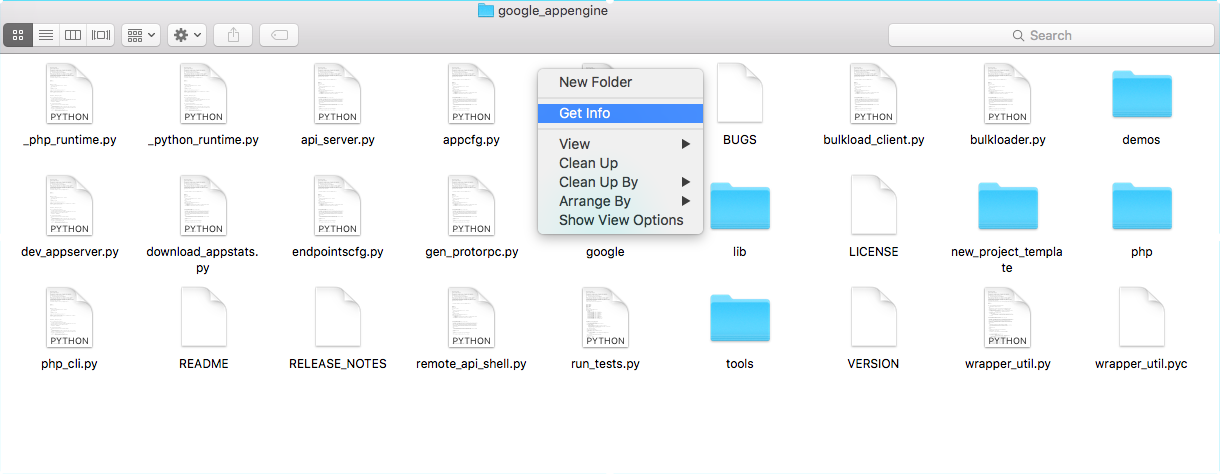The width and height of the screenshot is (1220, 474).
Task: Expand the View submenu
Action: [620, 144]
